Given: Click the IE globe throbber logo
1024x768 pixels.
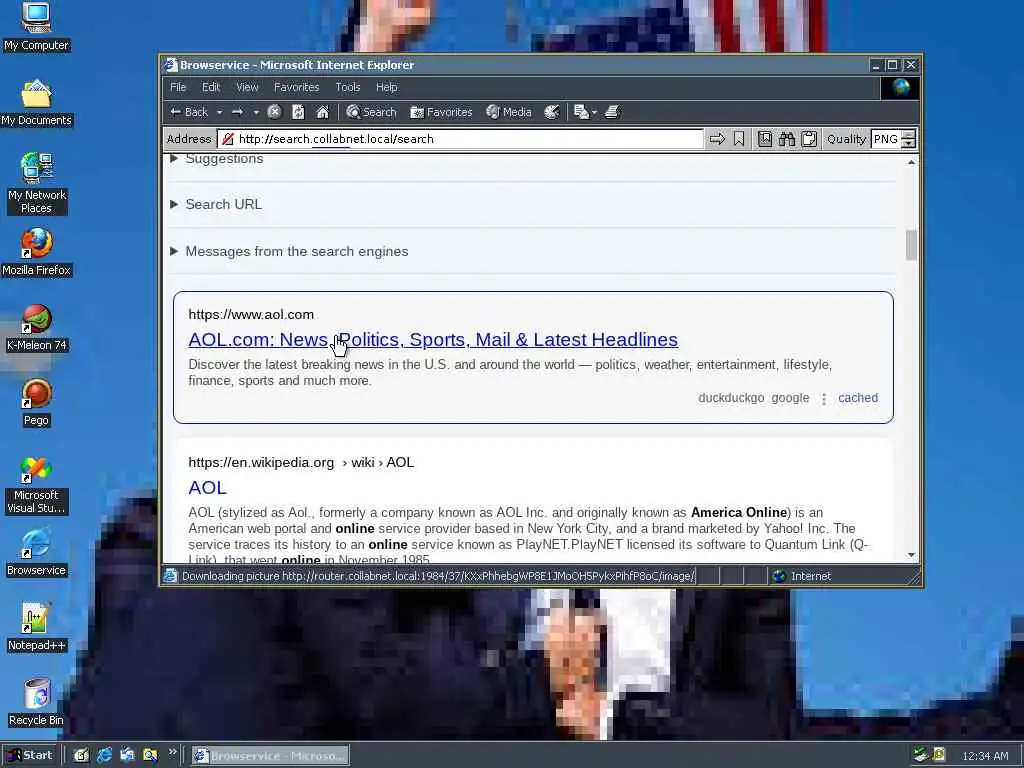Looking at the screenshot, I should point(900,88).
